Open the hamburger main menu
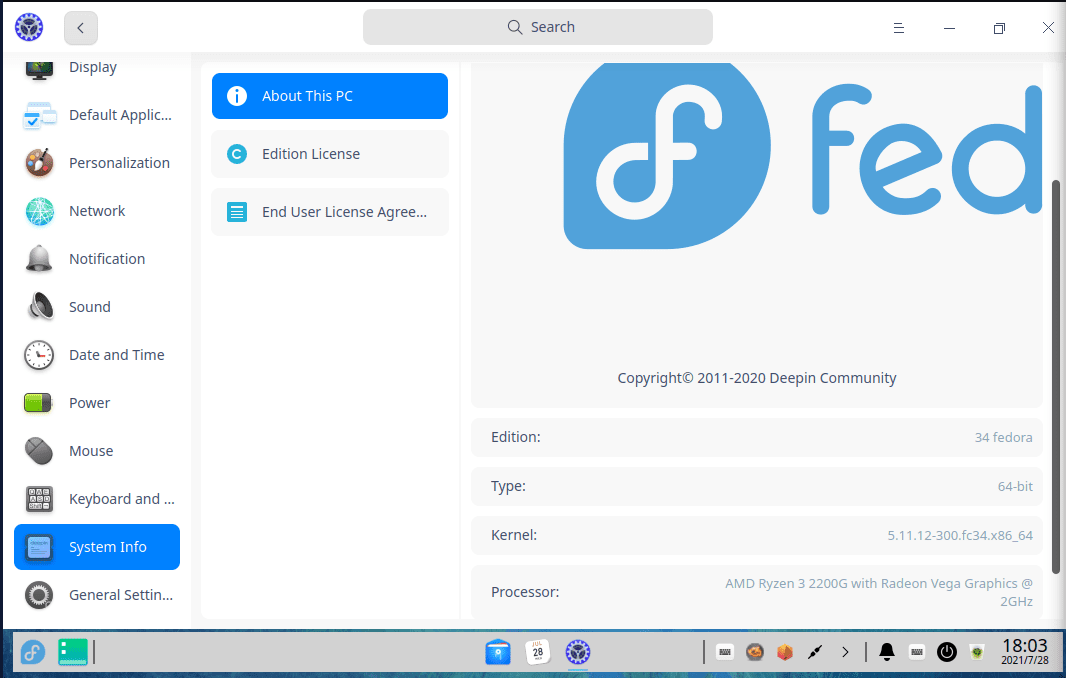Viewport: 1066px width, 678px height. point(899,28)
